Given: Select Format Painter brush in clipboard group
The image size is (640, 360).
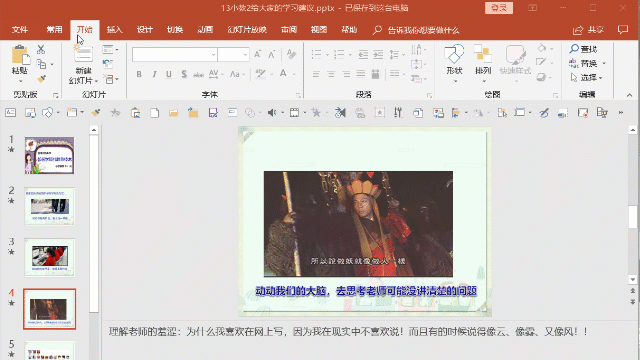Looking at the screenshot, I should [x=41, y=78].
